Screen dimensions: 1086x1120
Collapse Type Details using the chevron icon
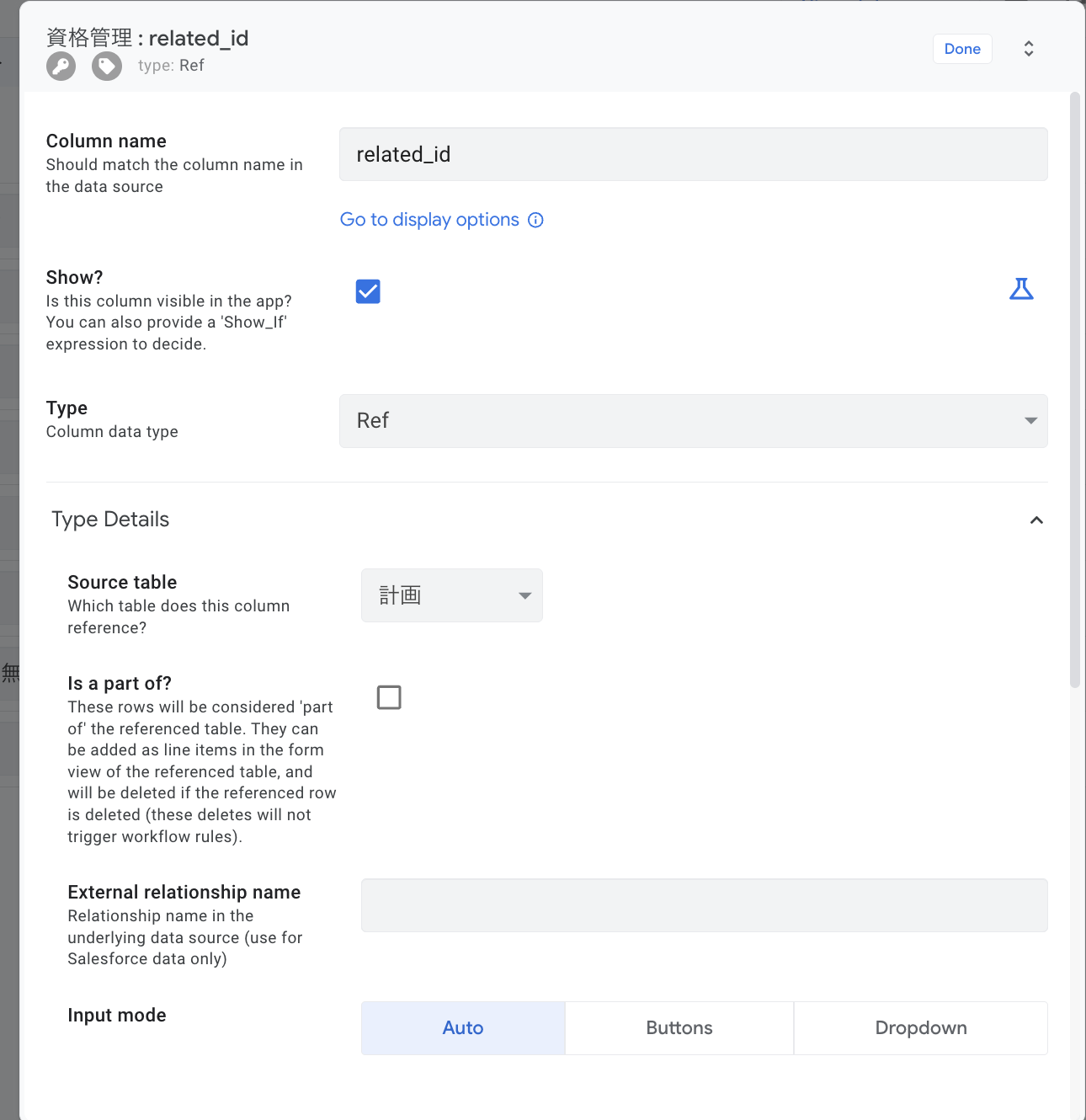coord(1036,520)
